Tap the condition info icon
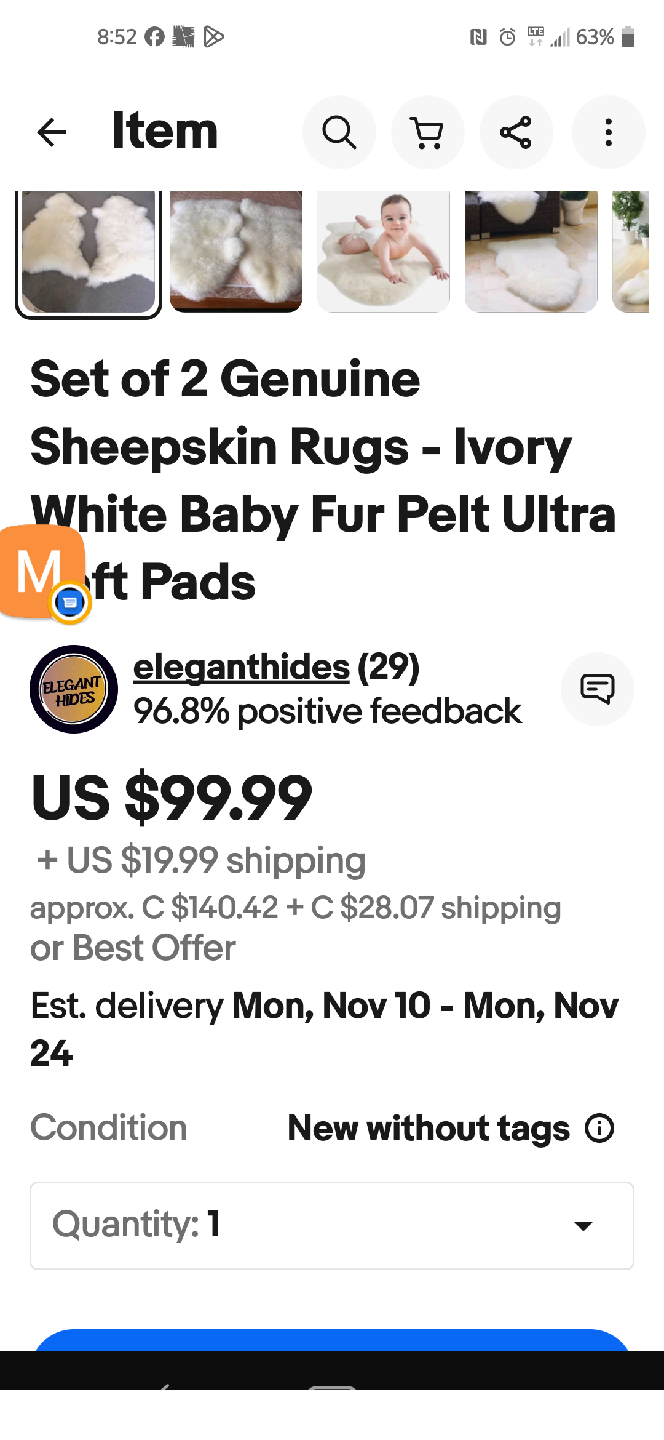This screenshot has height=1440, width=664. (x=599, y=1129)
